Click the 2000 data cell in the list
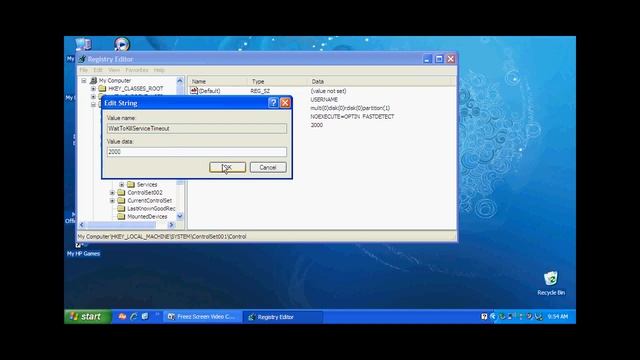Image resolution: width=640 pixels, height=360 pixels. 317,125
